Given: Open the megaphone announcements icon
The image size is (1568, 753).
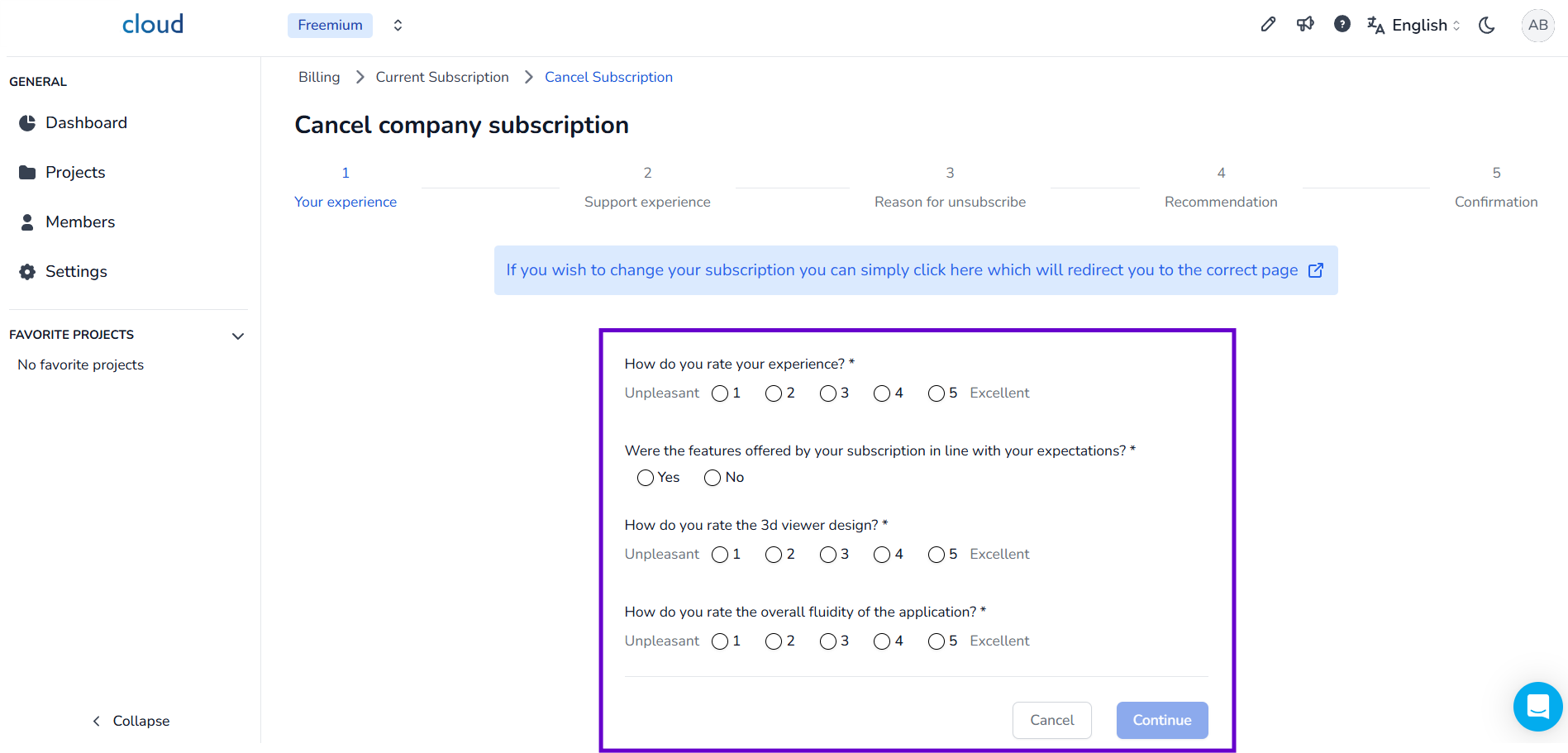Looking at the screenshot, I should (1305, 25).
